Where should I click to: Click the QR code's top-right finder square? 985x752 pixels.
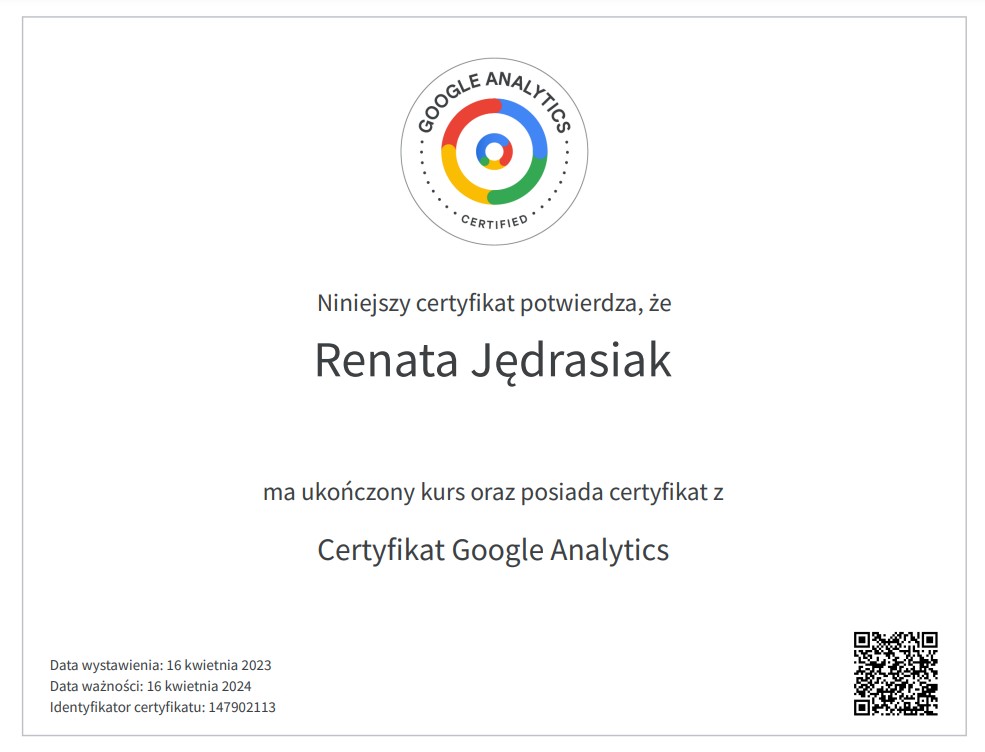[x=925, y=644]
